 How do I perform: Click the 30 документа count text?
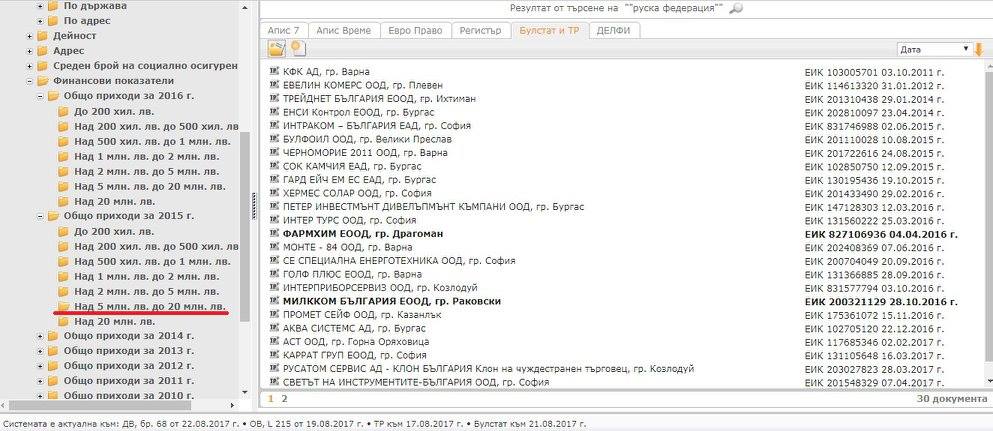(x=952, y=399)
